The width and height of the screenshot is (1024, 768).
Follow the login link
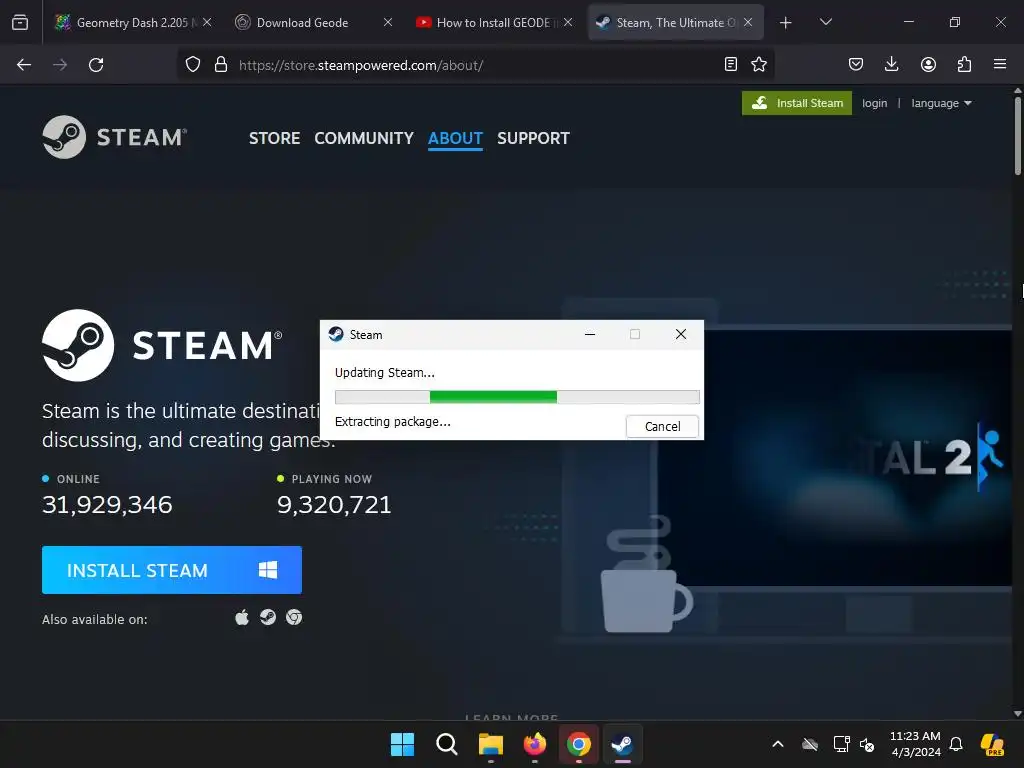pyautogui.click(x=874, y=103)
